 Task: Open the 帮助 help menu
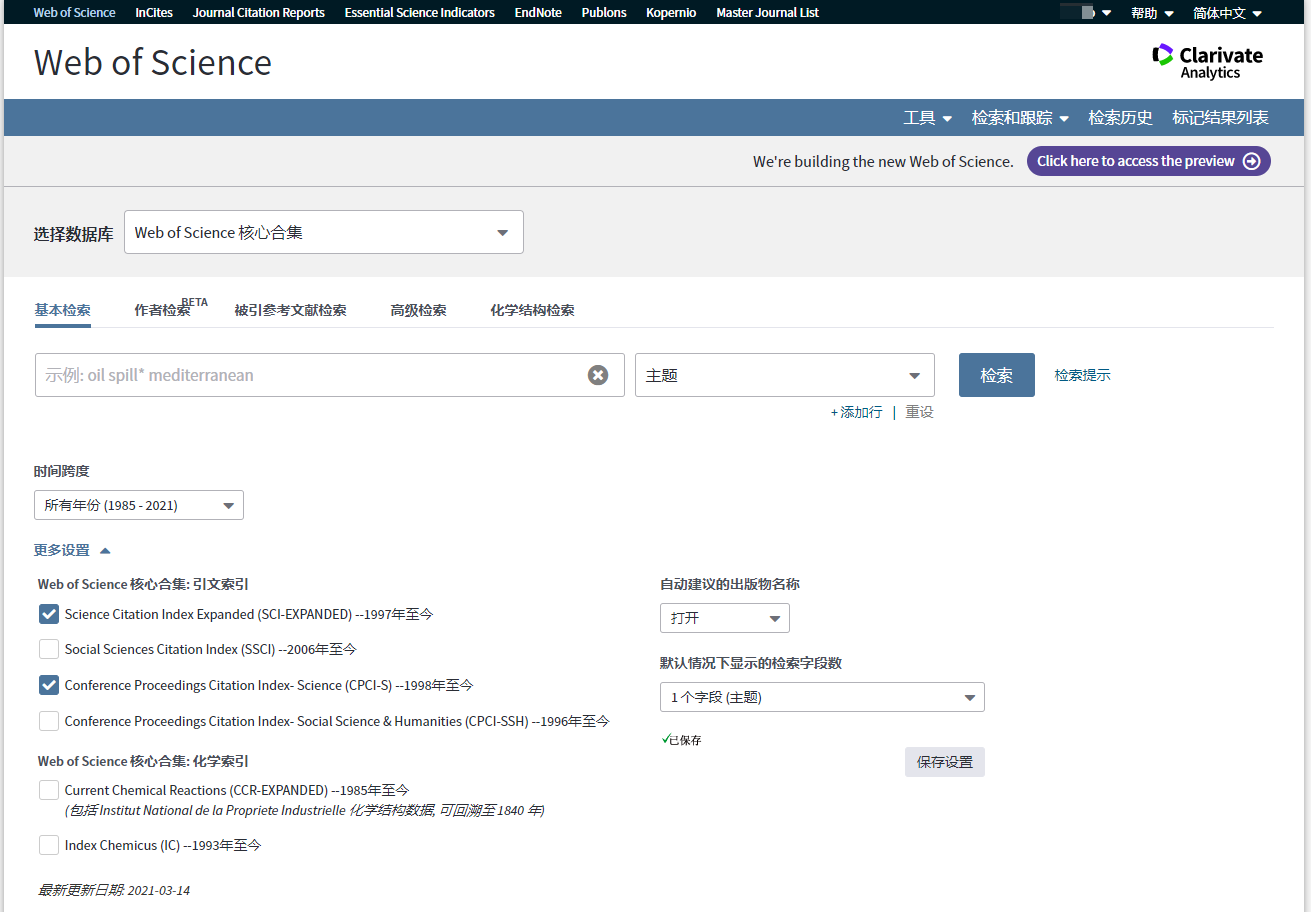pyautogui.click(x=1152, y=13)
